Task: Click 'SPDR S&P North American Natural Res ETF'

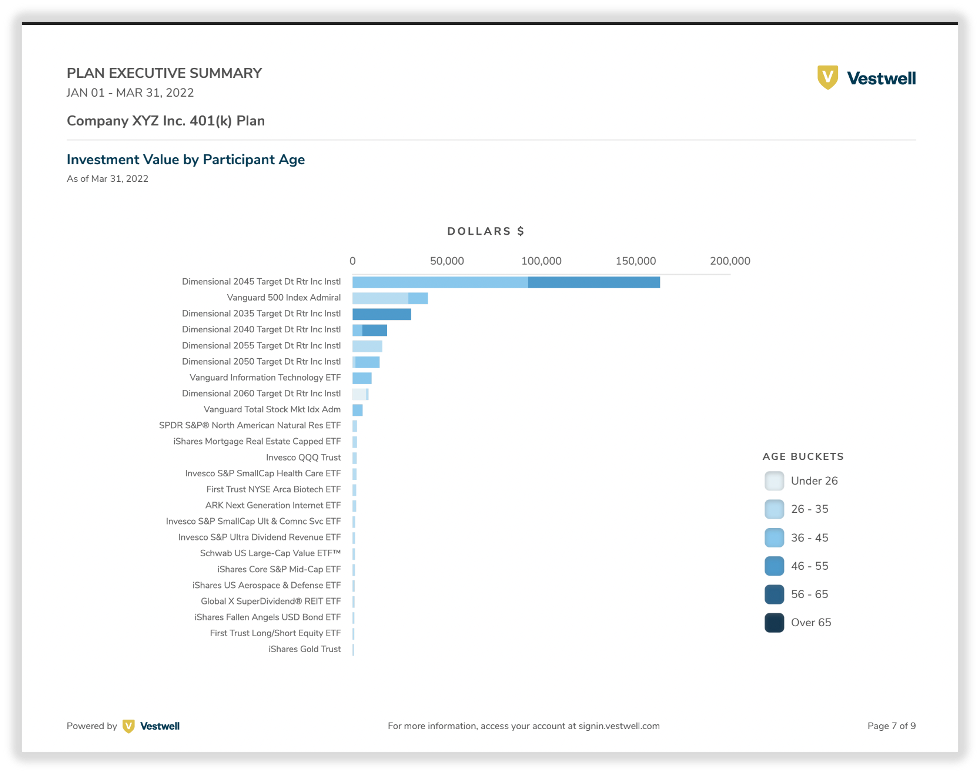Action: pos(250,425)
